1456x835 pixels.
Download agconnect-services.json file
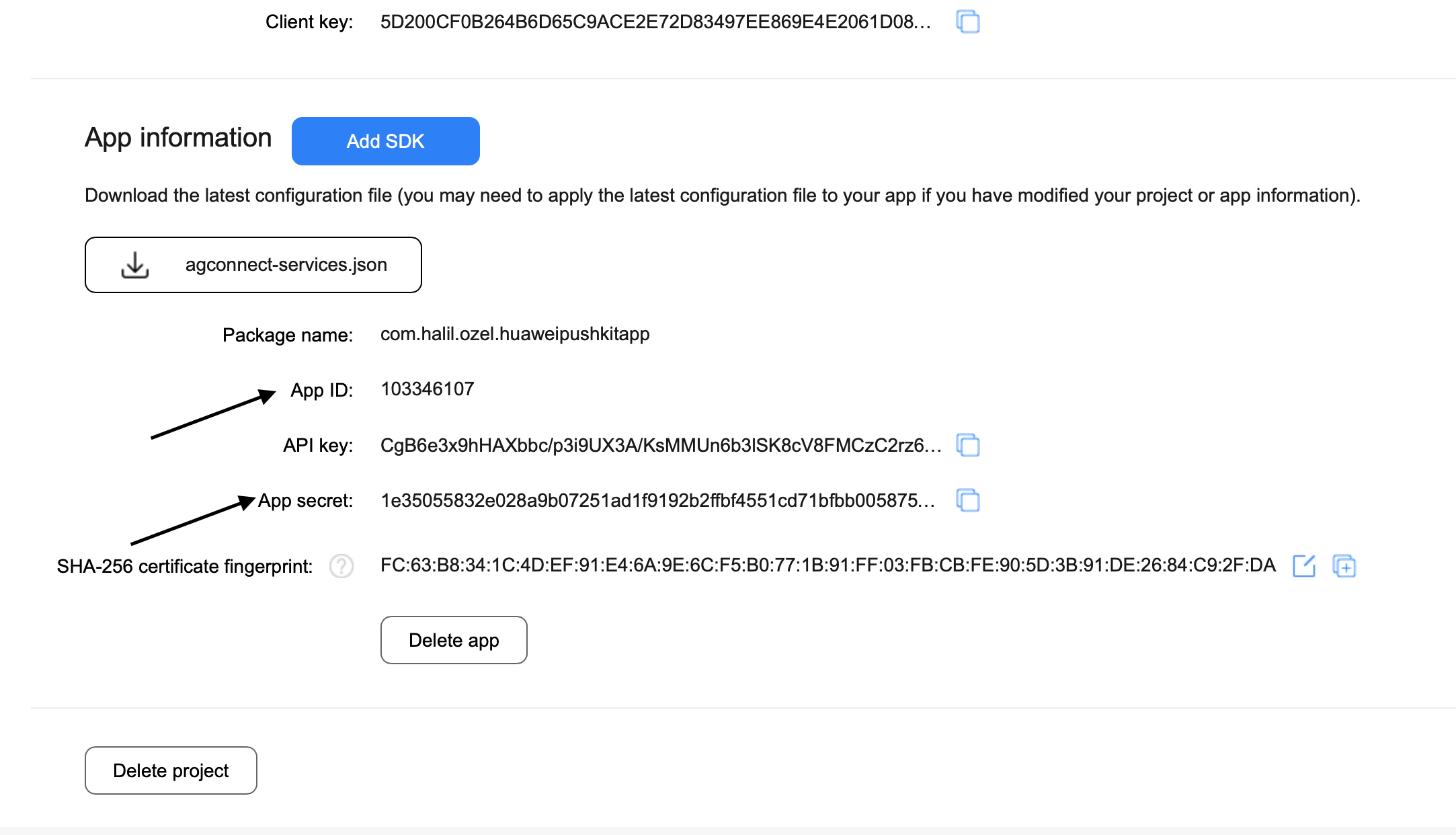pyautogui.click(x=253, y=265)
